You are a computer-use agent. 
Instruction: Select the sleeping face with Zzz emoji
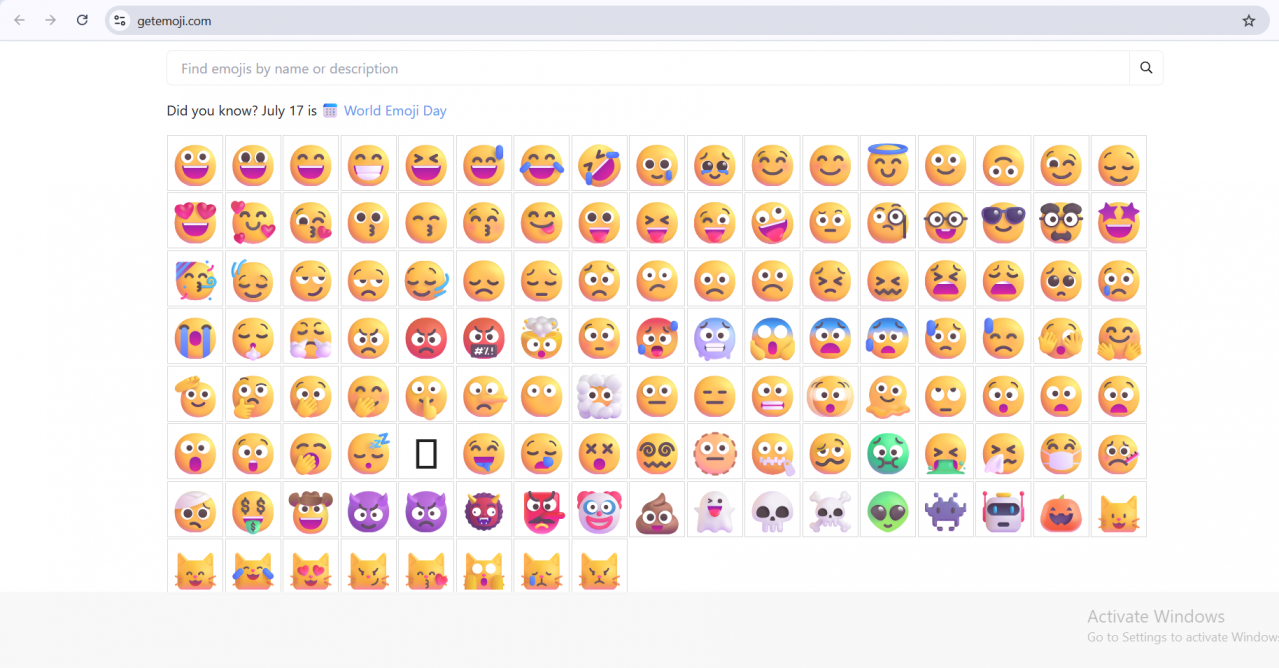pyautogui.click(x=368, y=454)
